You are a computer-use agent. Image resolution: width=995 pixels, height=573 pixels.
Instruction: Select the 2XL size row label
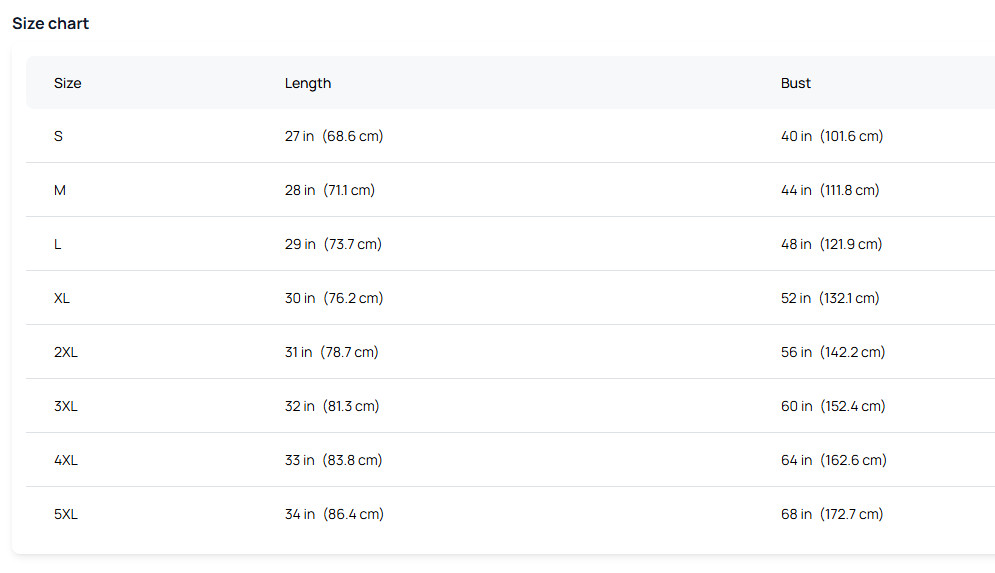(66, 352)
